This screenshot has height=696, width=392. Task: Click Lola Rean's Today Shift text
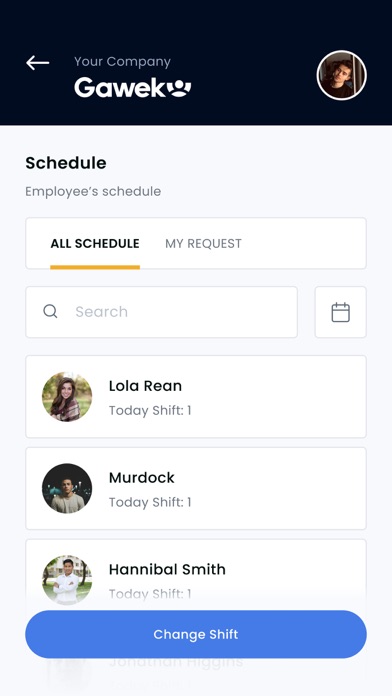point(150,410)
